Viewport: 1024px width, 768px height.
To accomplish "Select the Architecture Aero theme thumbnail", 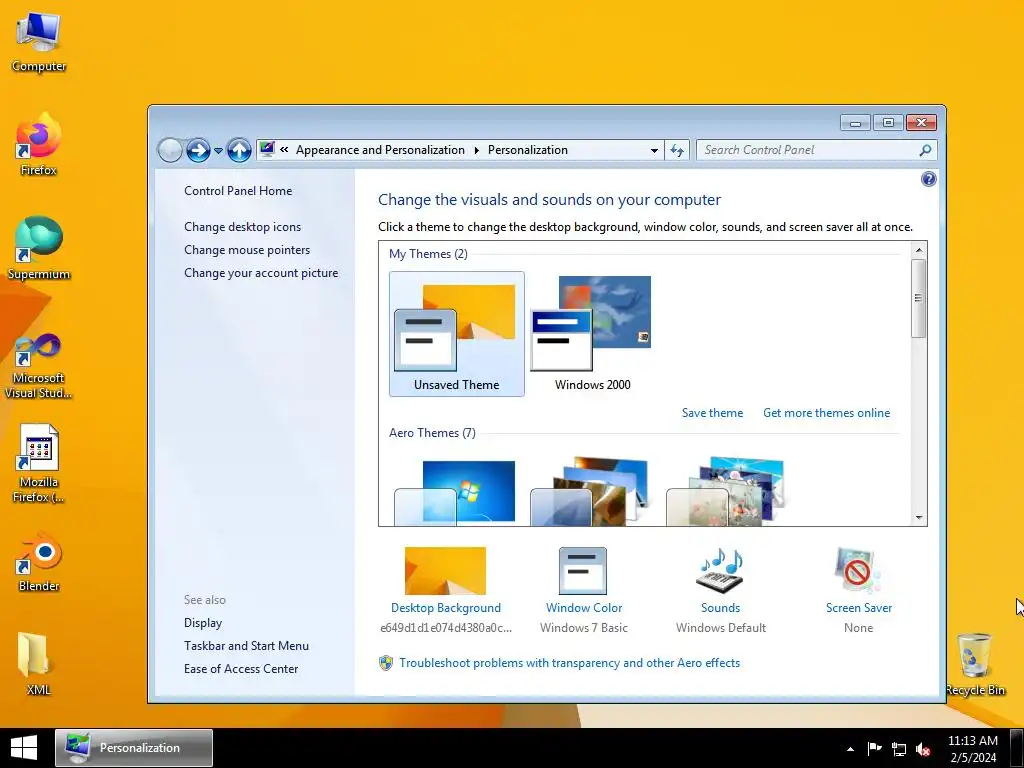I will click(x=591, y=492).
